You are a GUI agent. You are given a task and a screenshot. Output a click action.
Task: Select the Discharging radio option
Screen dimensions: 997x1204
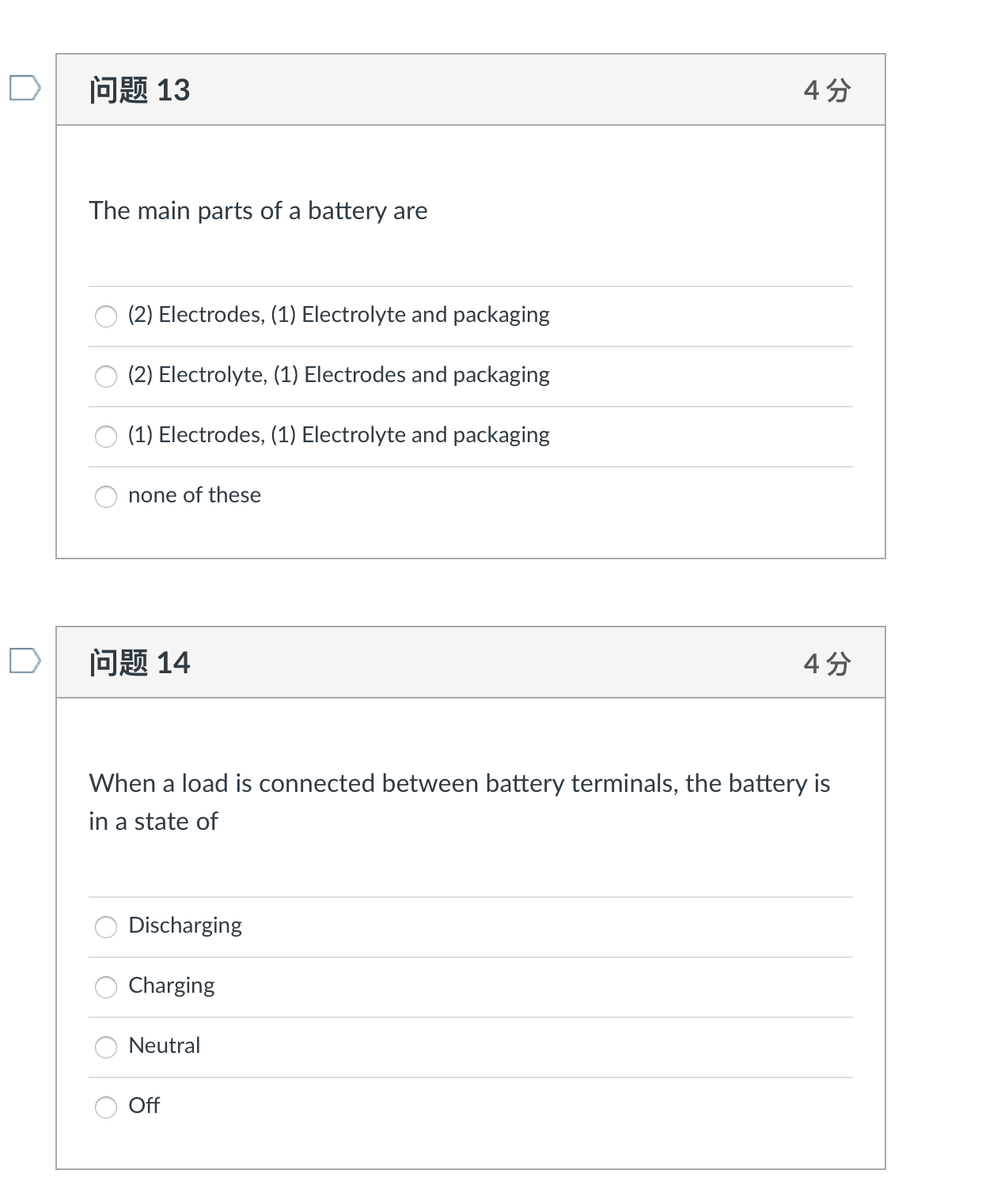[x=106, y=927]
